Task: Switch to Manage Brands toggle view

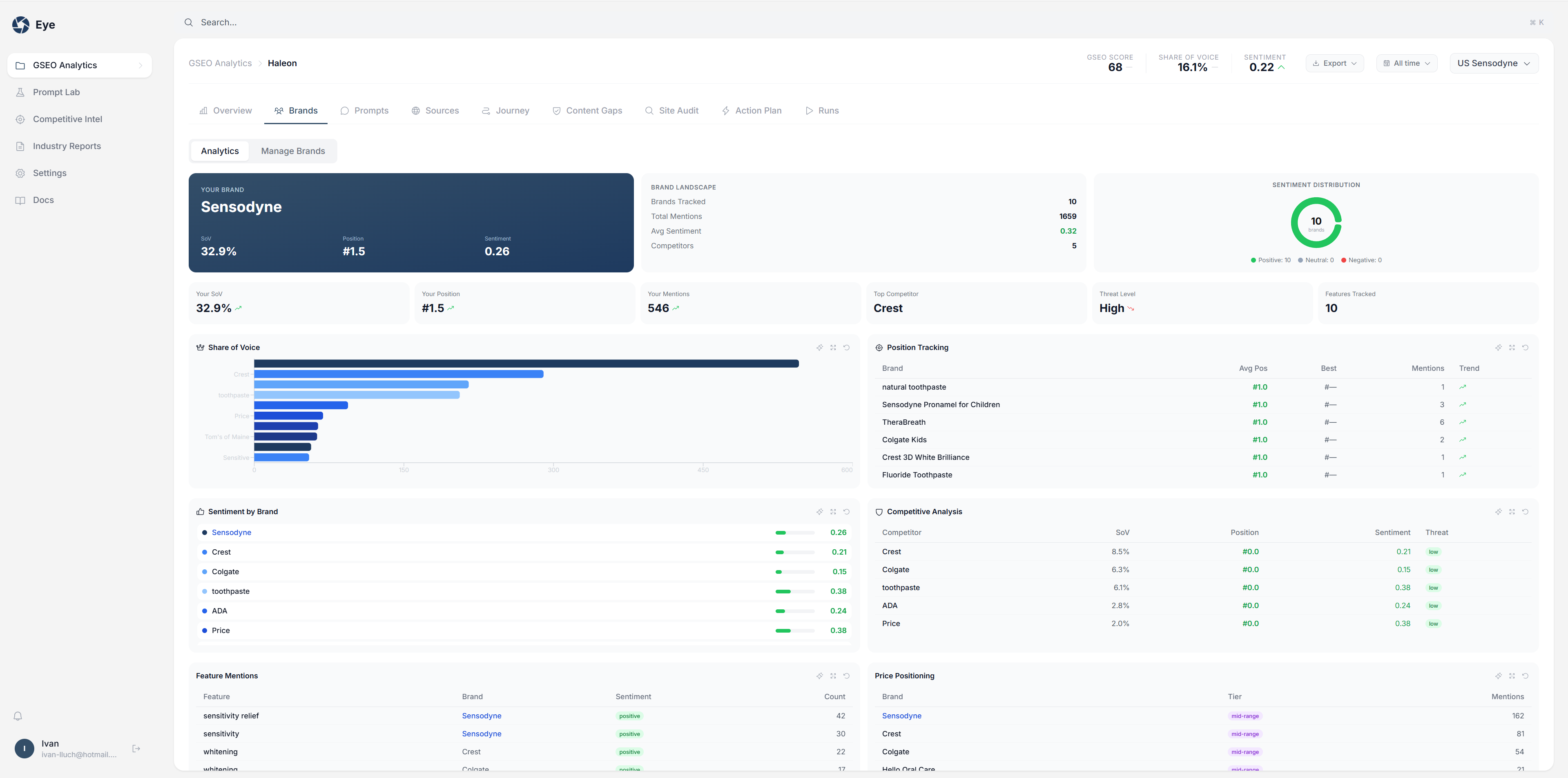Action: pos(293,151)
